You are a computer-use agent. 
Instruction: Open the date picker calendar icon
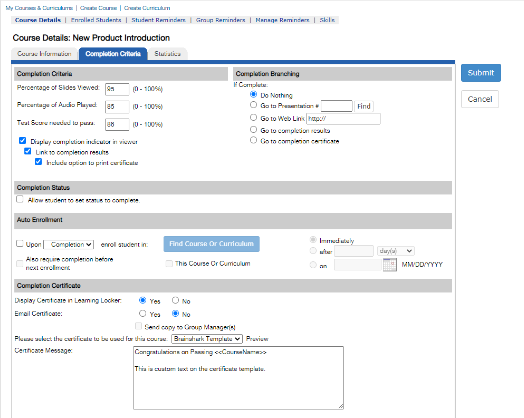390,265
